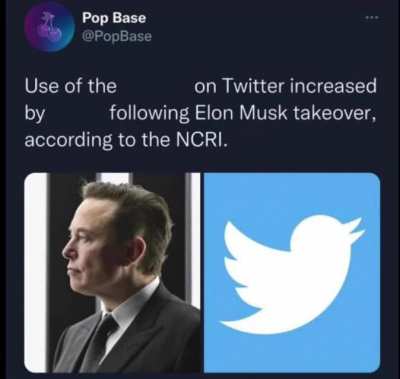Click the words 'Use of the'
The height and width of the screenshot is (379, 400).
coord(71,86)
